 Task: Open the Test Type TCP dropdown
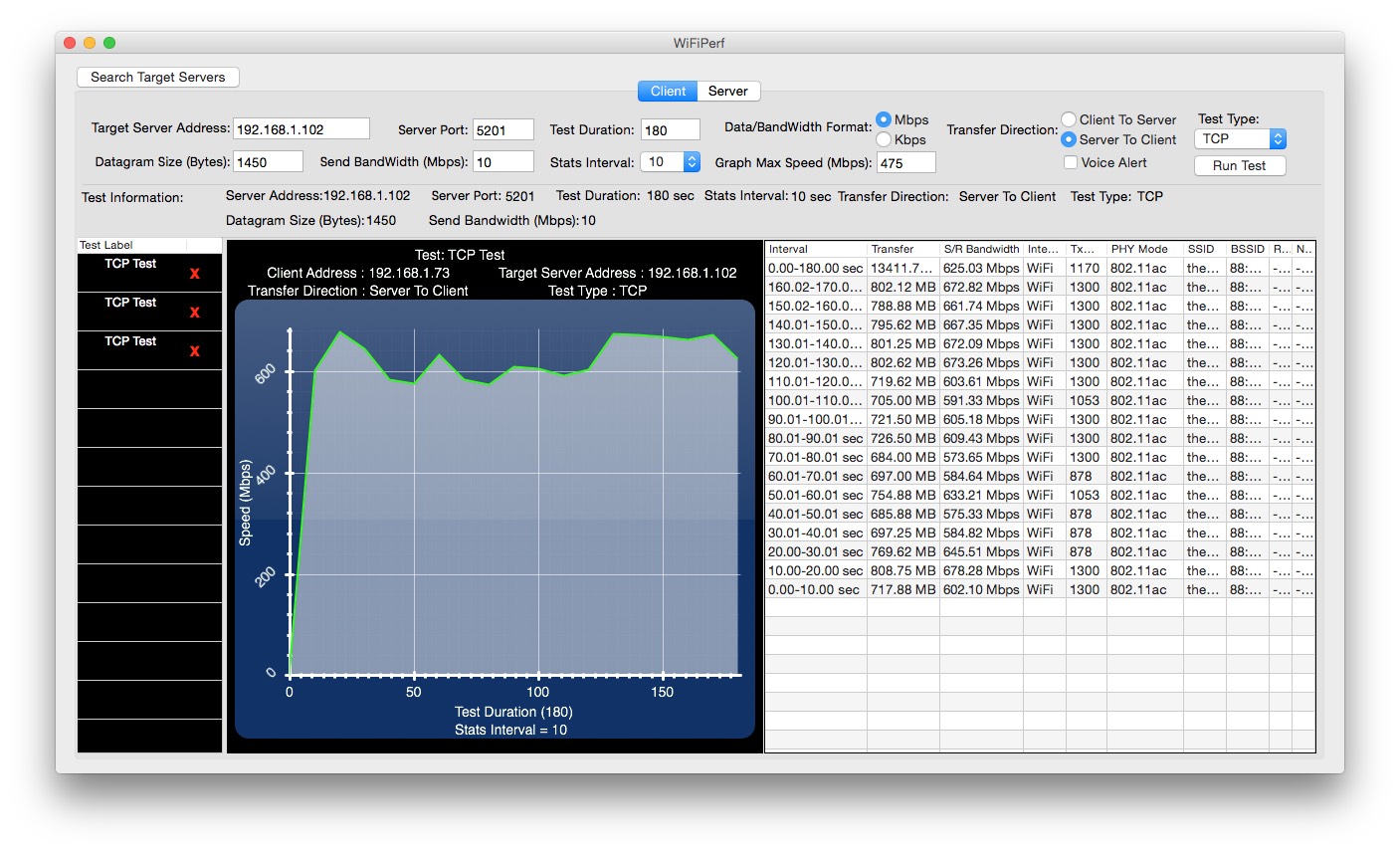pyautogui.click(x=1241, y=139)
